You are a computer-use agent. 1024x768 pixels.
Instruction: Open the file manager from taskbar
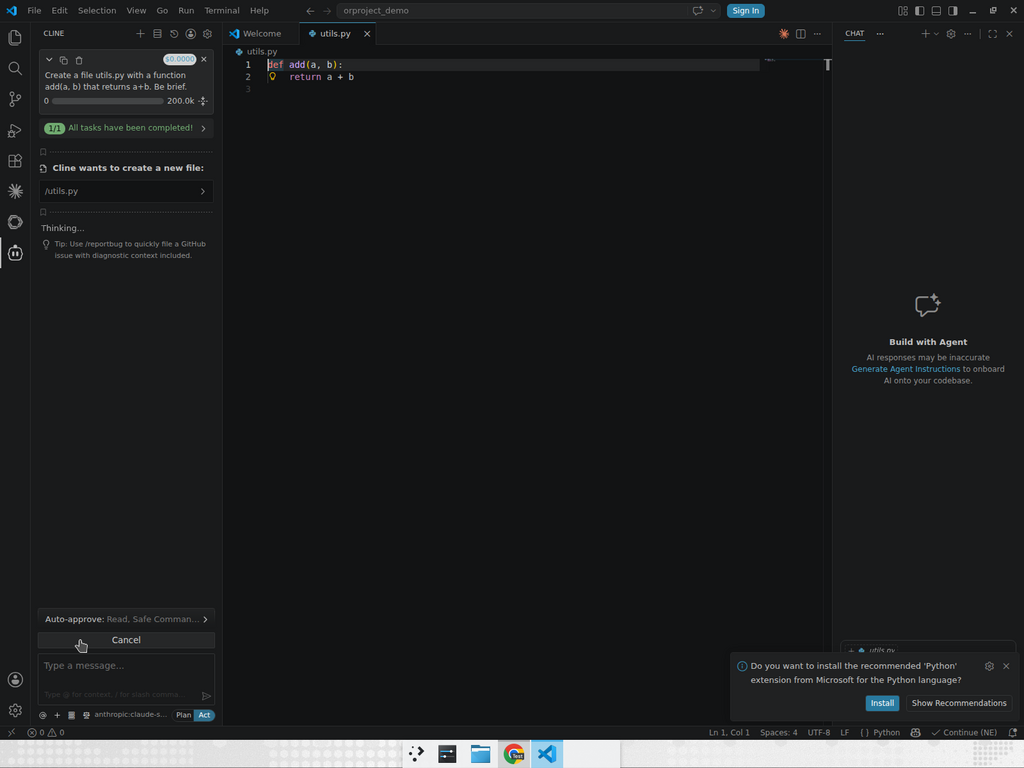tap(481, 754)
